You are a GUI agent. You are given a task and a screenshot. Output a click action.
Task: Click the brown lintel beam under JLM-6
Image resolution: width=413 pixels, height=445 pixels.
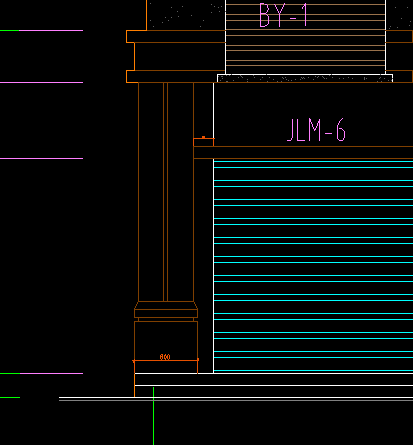303,152
